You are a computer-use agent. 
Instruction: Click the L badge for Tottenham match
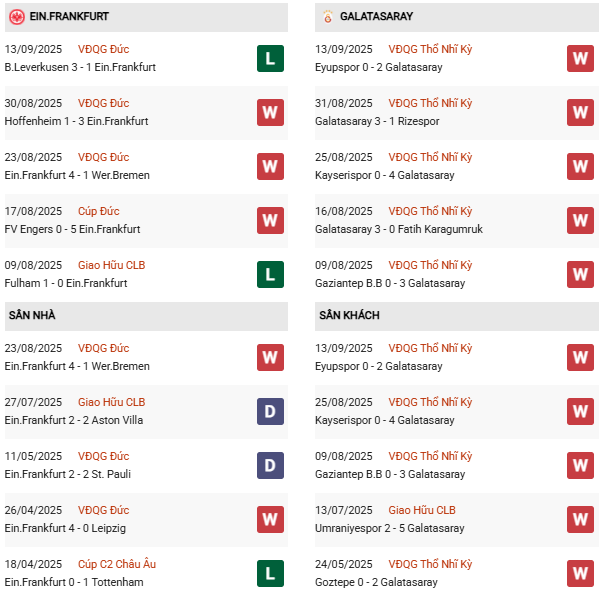click(x=270, y=573)
